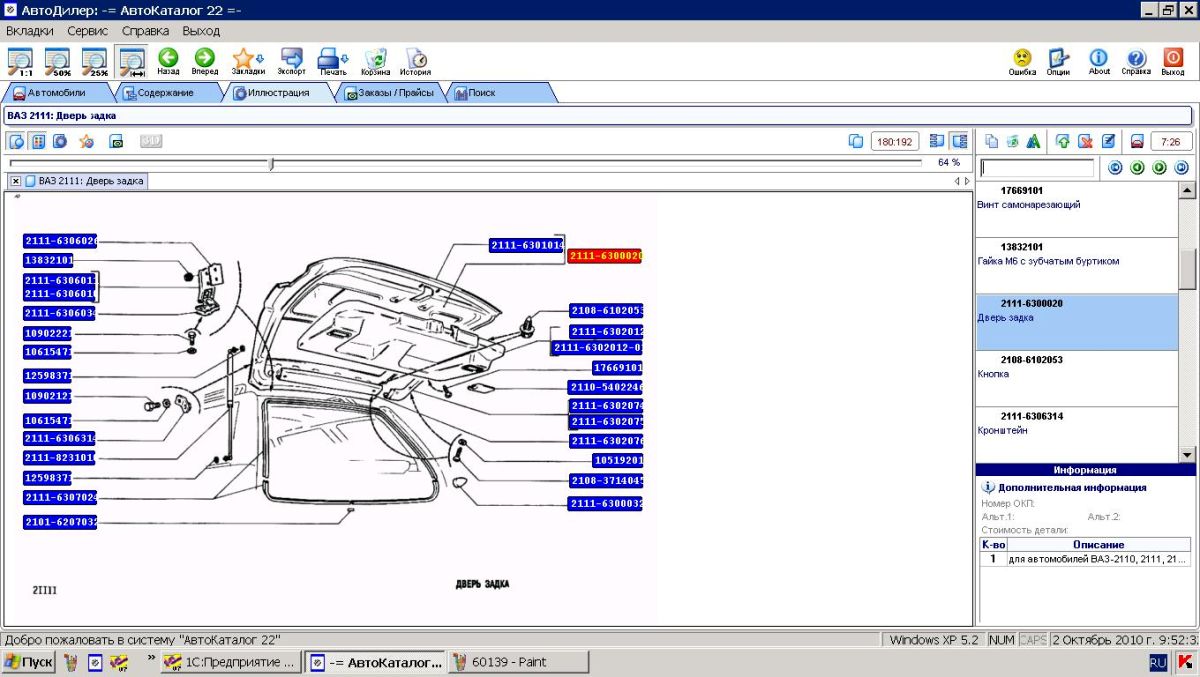Click the star bookmark illustration icon
Screen dimensions: 1200x677
click(x=87, y=141)
